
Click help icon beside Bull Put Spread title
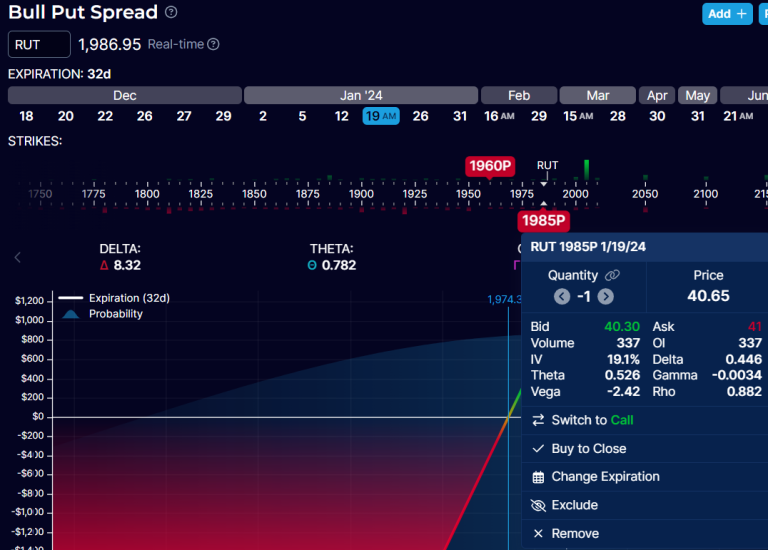pyautogui.click(x=171, y=12)
